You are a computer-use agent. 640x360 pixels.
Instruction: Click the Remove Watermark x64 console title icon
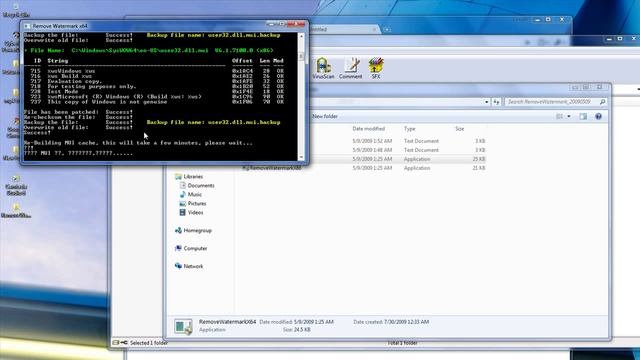coord(27,26)
